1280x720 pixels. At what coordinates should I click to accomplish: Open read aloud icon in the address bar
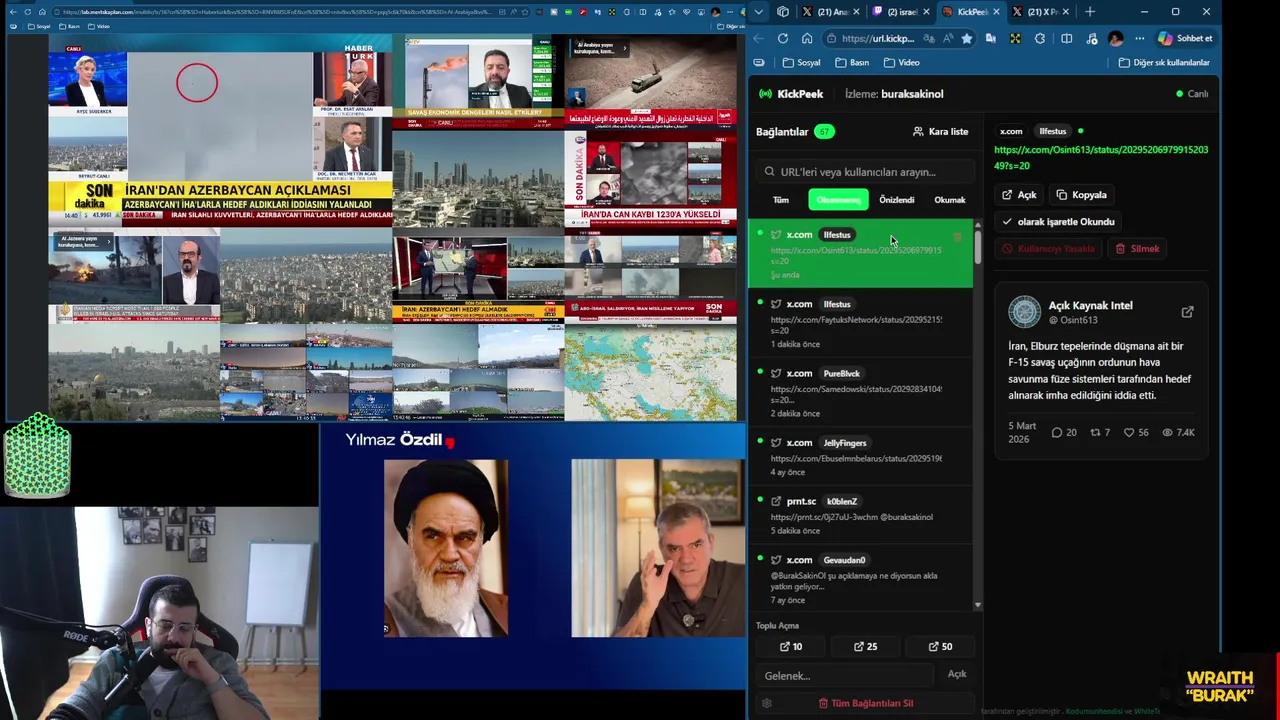point(947,38)
